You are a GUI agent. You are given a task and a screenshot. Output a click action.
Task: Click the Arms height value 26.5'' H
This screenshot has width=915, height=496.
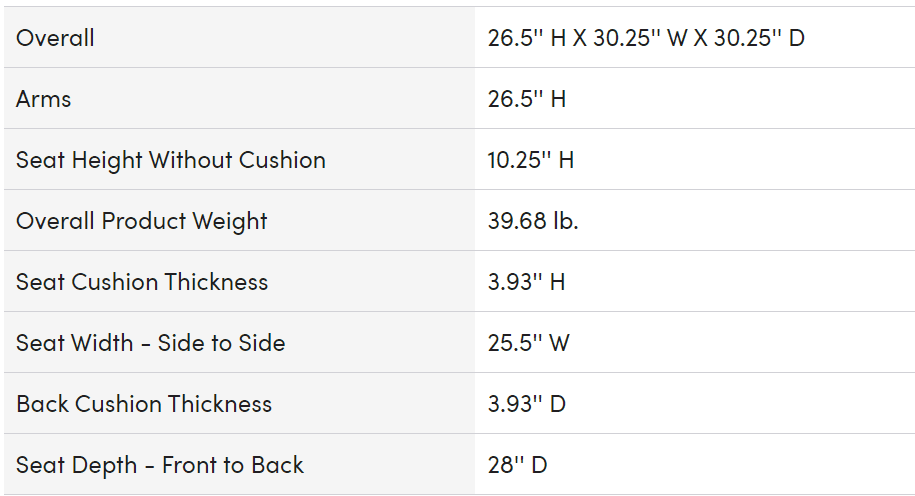click(526, 99)
